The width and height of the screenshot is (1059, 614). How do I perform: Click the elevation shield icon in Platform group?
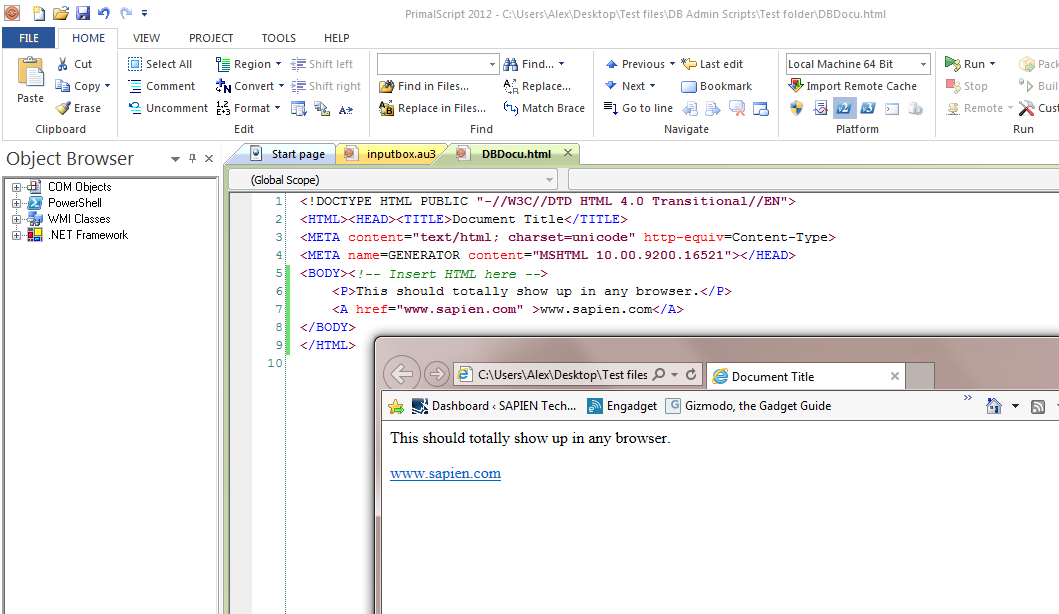point(796,108)
